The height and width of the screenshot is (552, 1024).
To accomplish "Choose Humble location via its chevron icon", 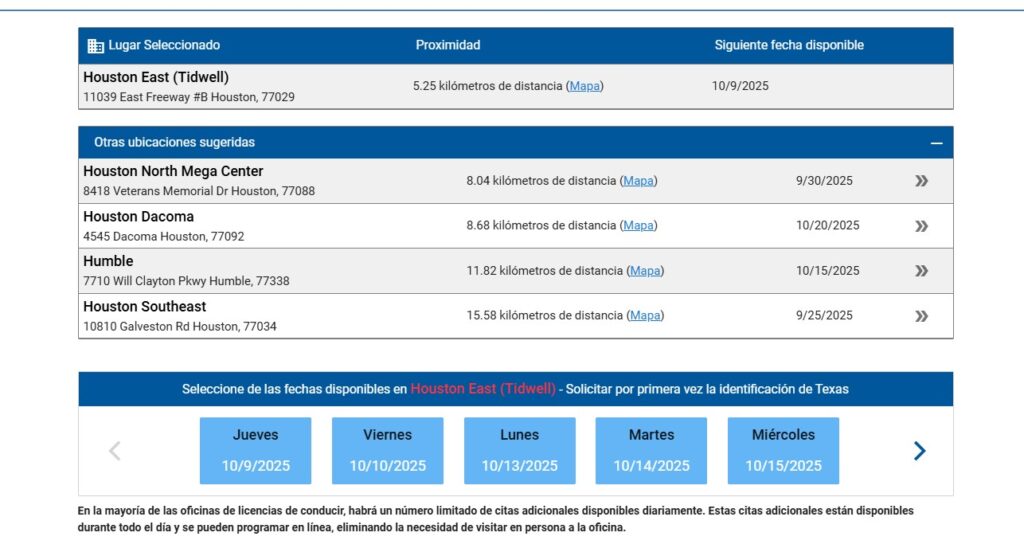I will [921, 271].
